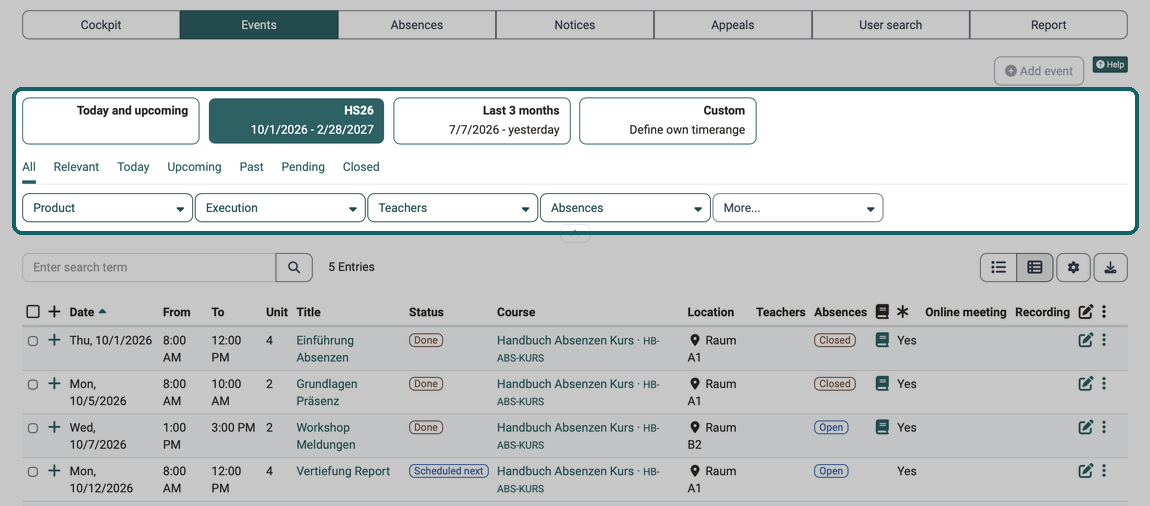Open the Appeals tab
The image size is (1150, 506).
tap(733, 25)
